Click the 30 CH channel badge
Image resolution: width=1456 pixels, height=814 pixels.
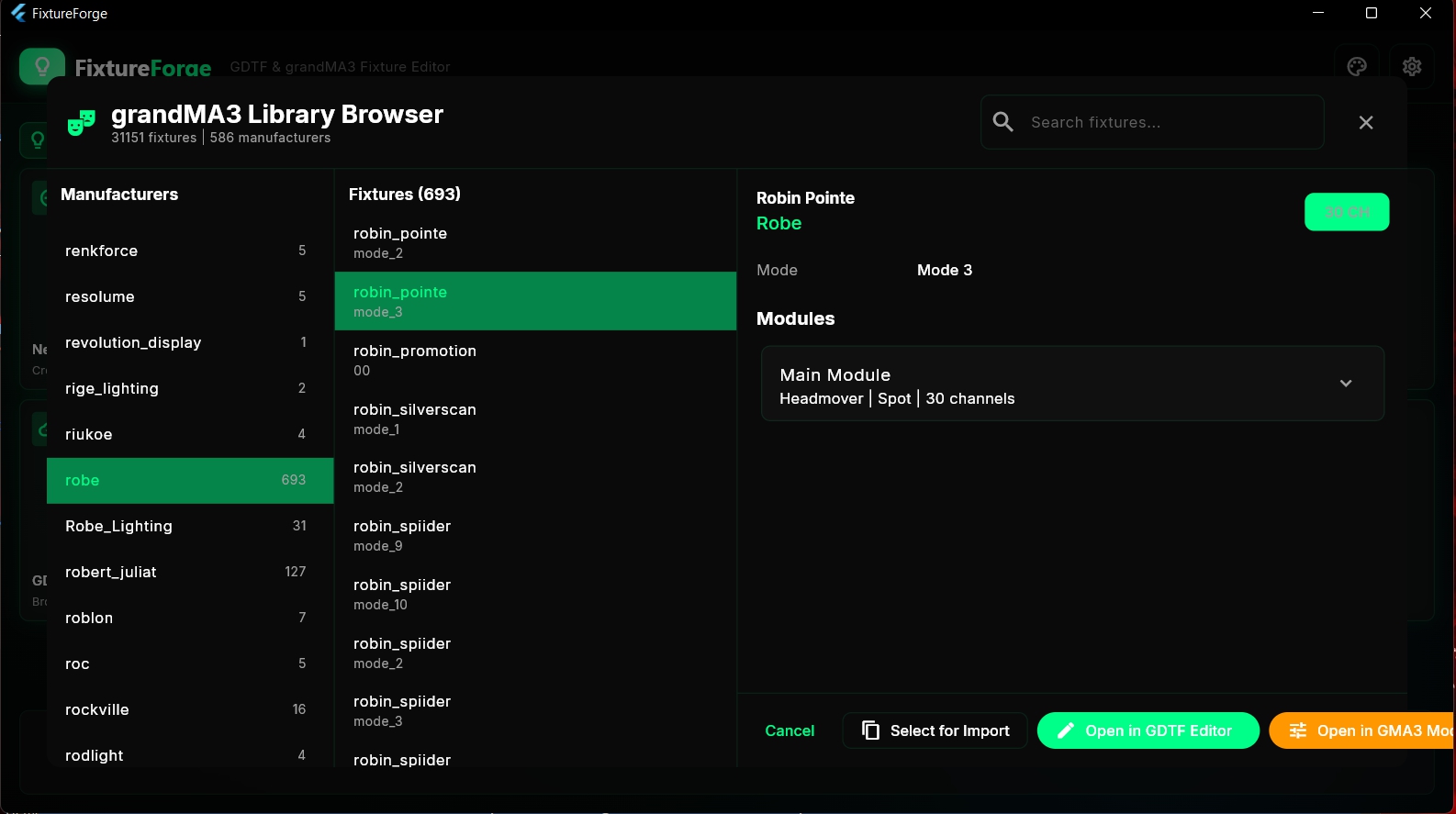pyautogui.click(x=1347, y=212)
